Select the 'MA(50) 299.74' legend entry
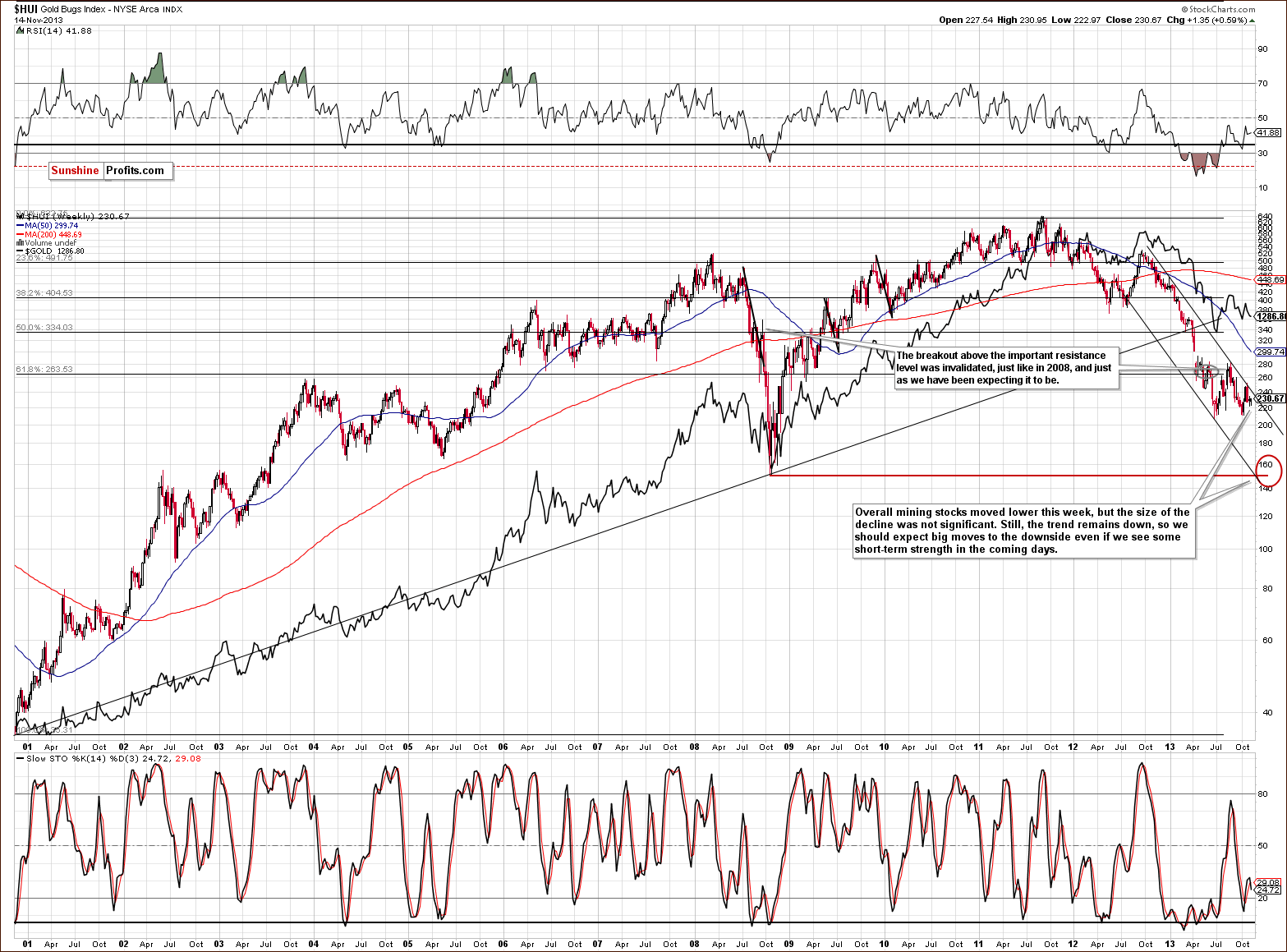The width and height of the screenshot is (1287, 952). pos(48,225)
